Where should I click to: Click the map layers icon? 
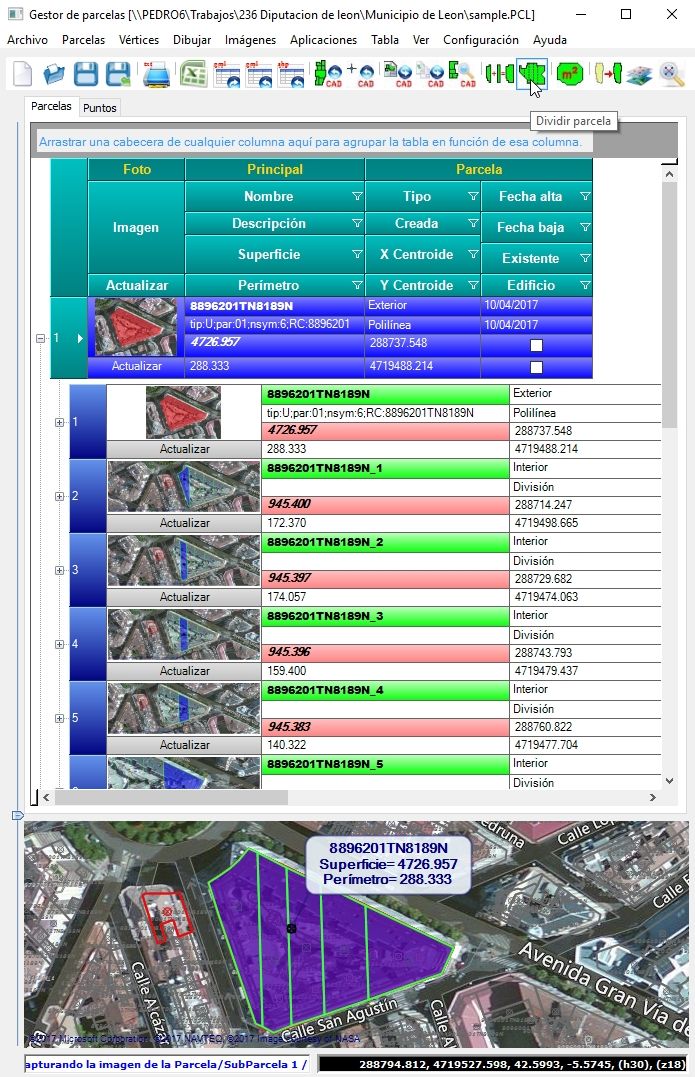[639, 74]
